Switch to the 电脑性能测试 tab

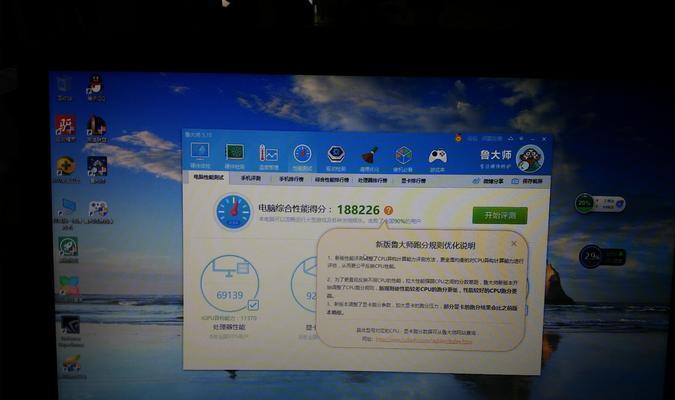[208, 177]
